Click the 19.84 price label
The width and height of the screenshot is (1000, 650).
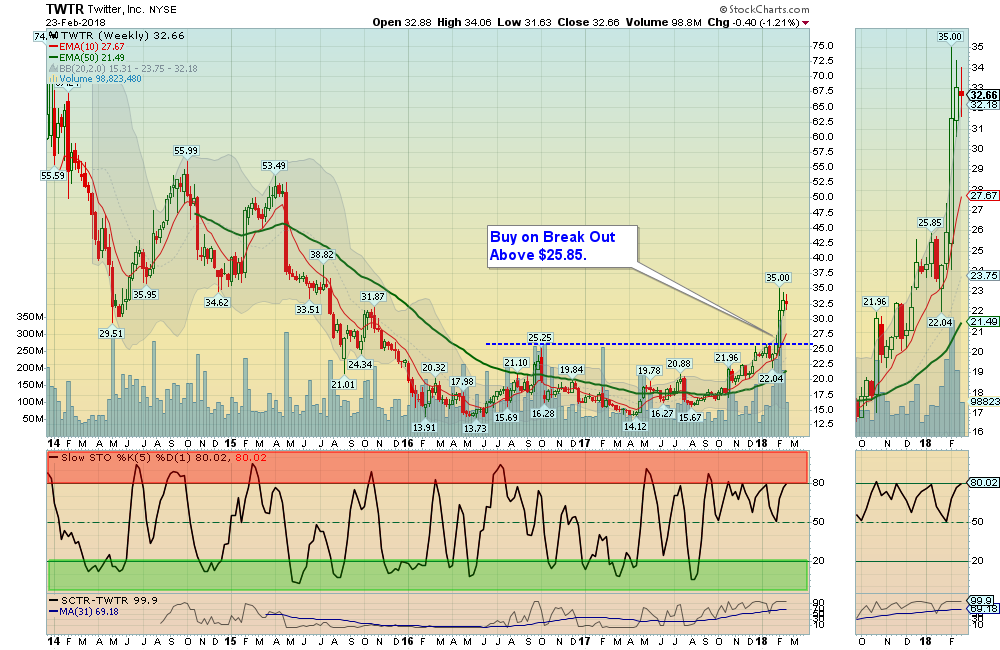(x=571, y=369)
